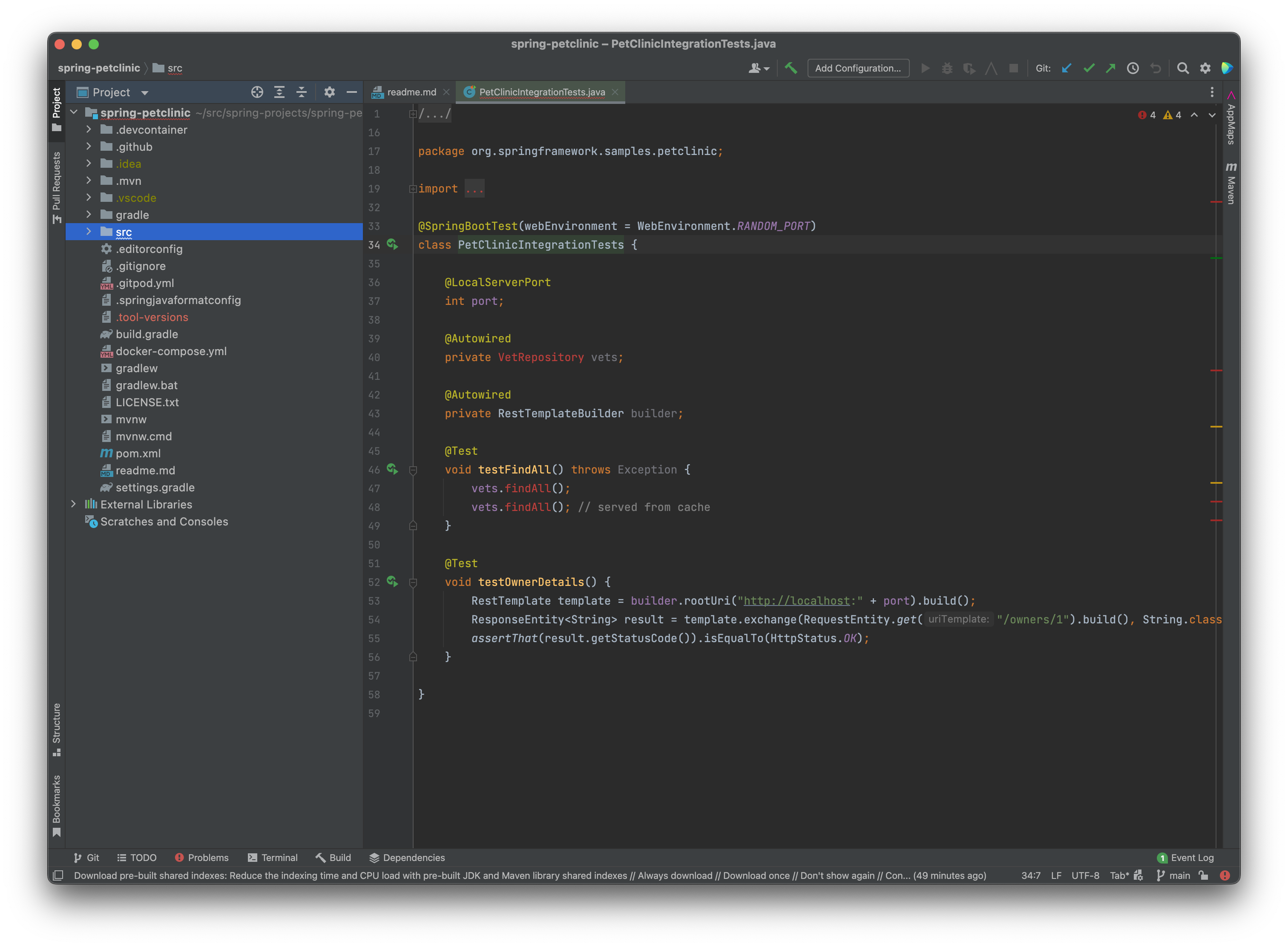This screenshot has height=947, width=1288.
Task: Open IDE settings gear in top toolbar
Action: click(1205, 68)
